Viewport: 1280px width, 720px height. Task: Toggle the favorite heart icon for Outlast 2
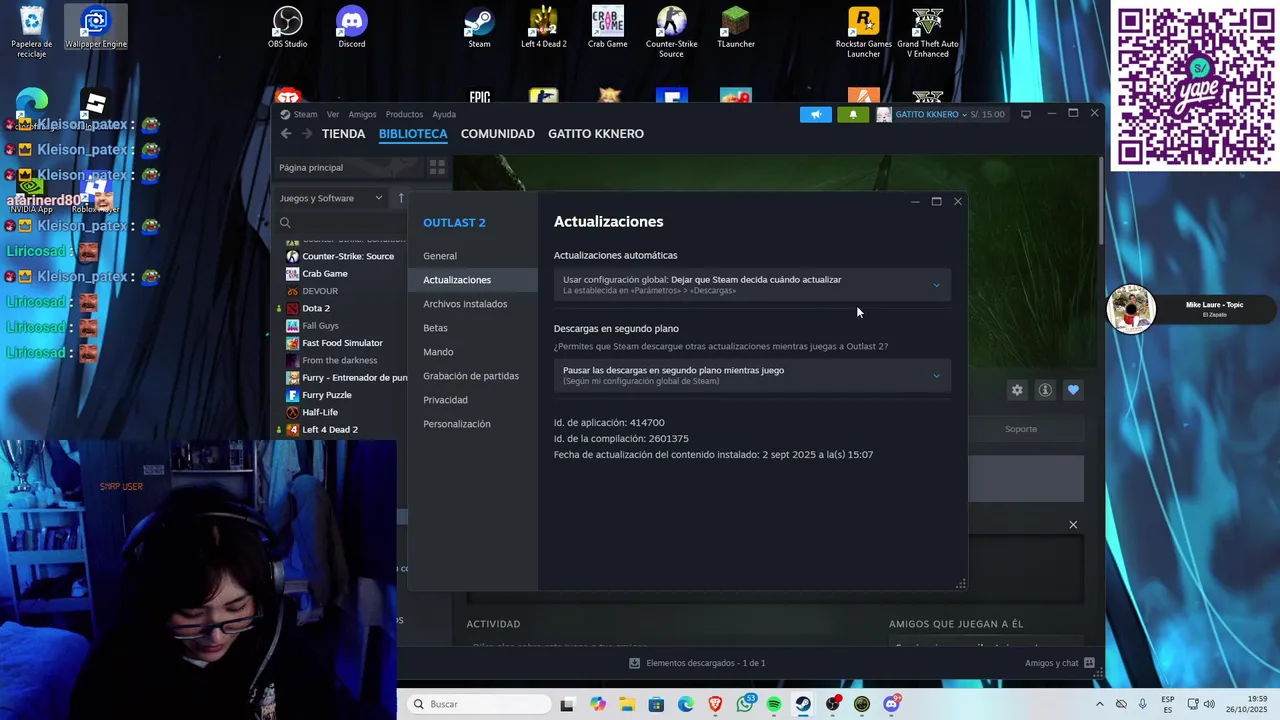[1073, 390]
